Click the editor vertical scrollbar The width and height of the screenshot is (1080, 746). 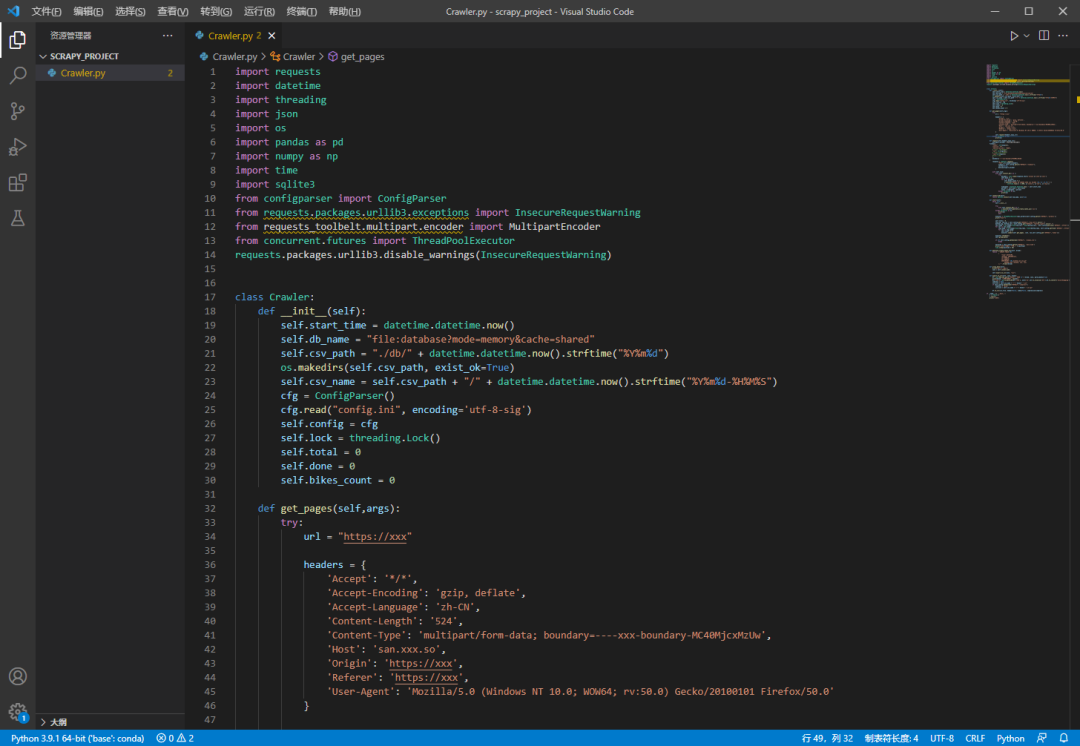pos(1075,396)
